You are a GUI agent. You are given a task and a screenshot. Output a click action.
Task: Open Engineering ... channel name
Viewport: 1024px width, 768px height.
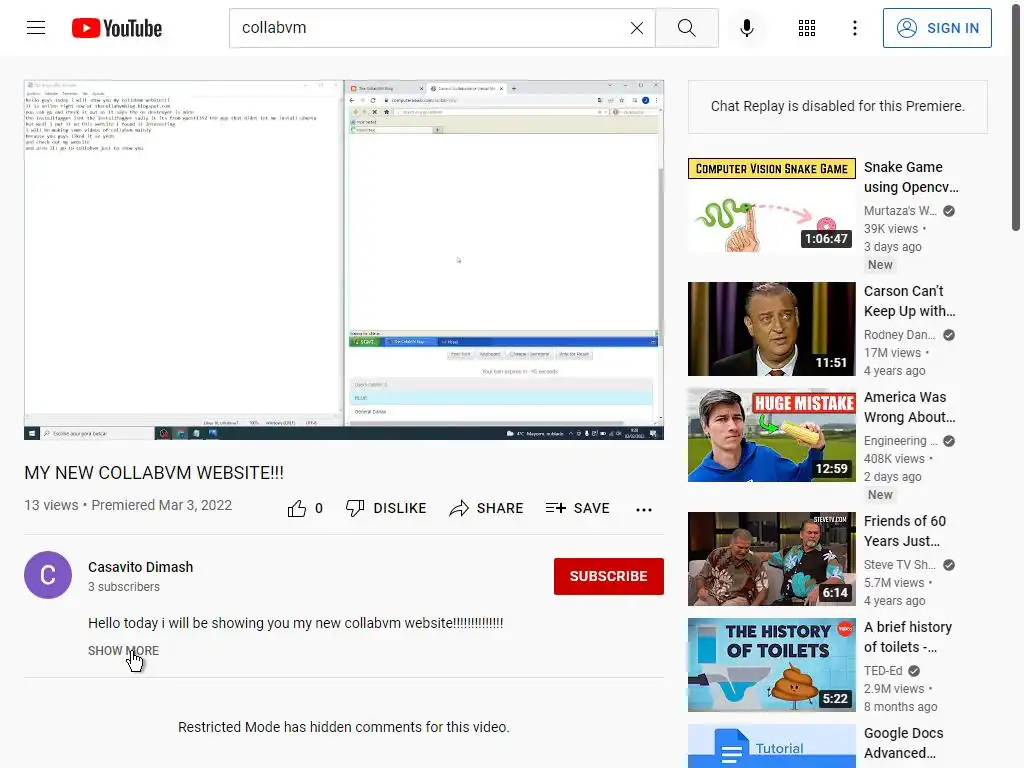900,441
